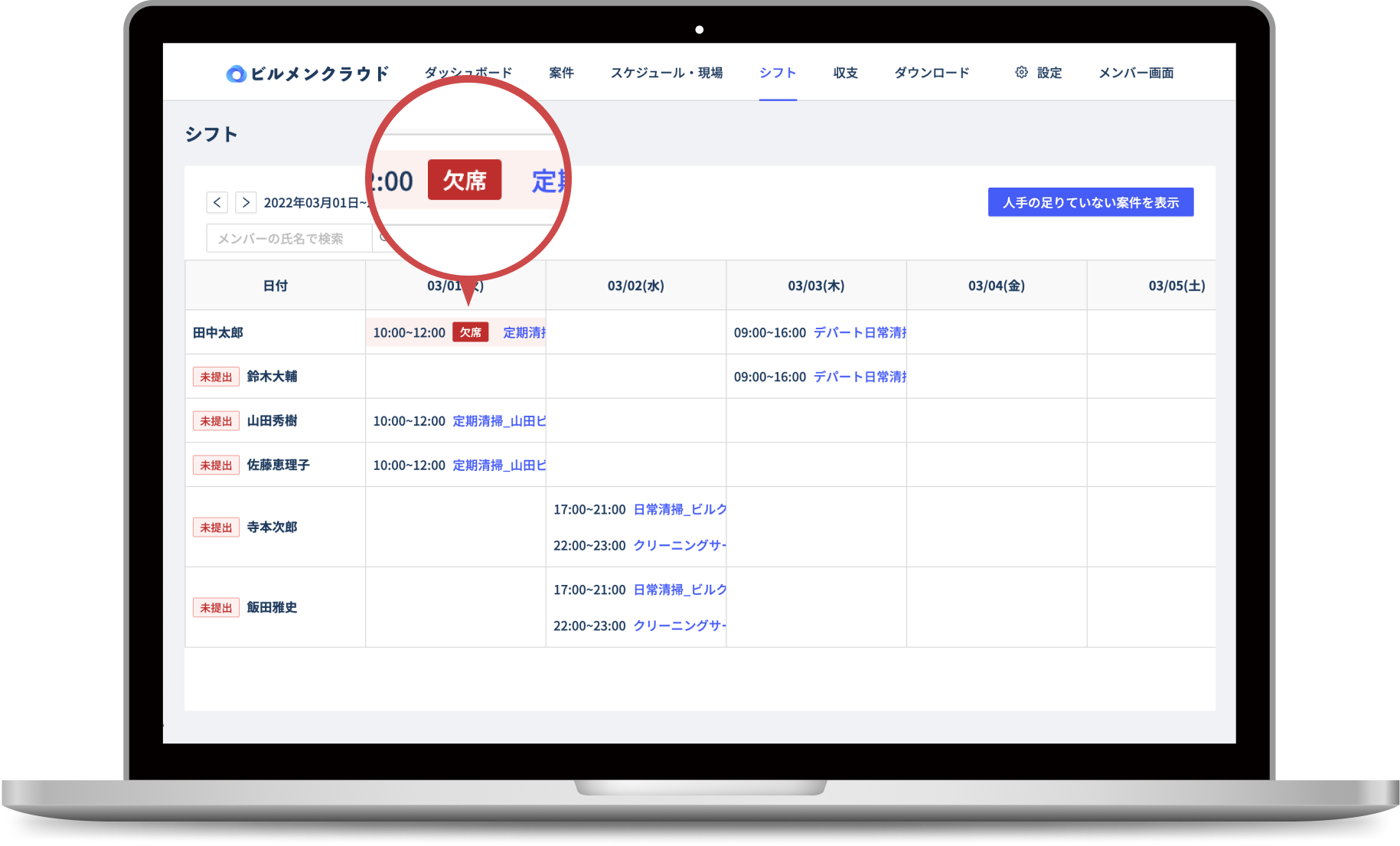The width and height of the screenshot is (1400, 846).
Task: Open 飯田雅史's クリーニングサー link
Action: (680, 626)
